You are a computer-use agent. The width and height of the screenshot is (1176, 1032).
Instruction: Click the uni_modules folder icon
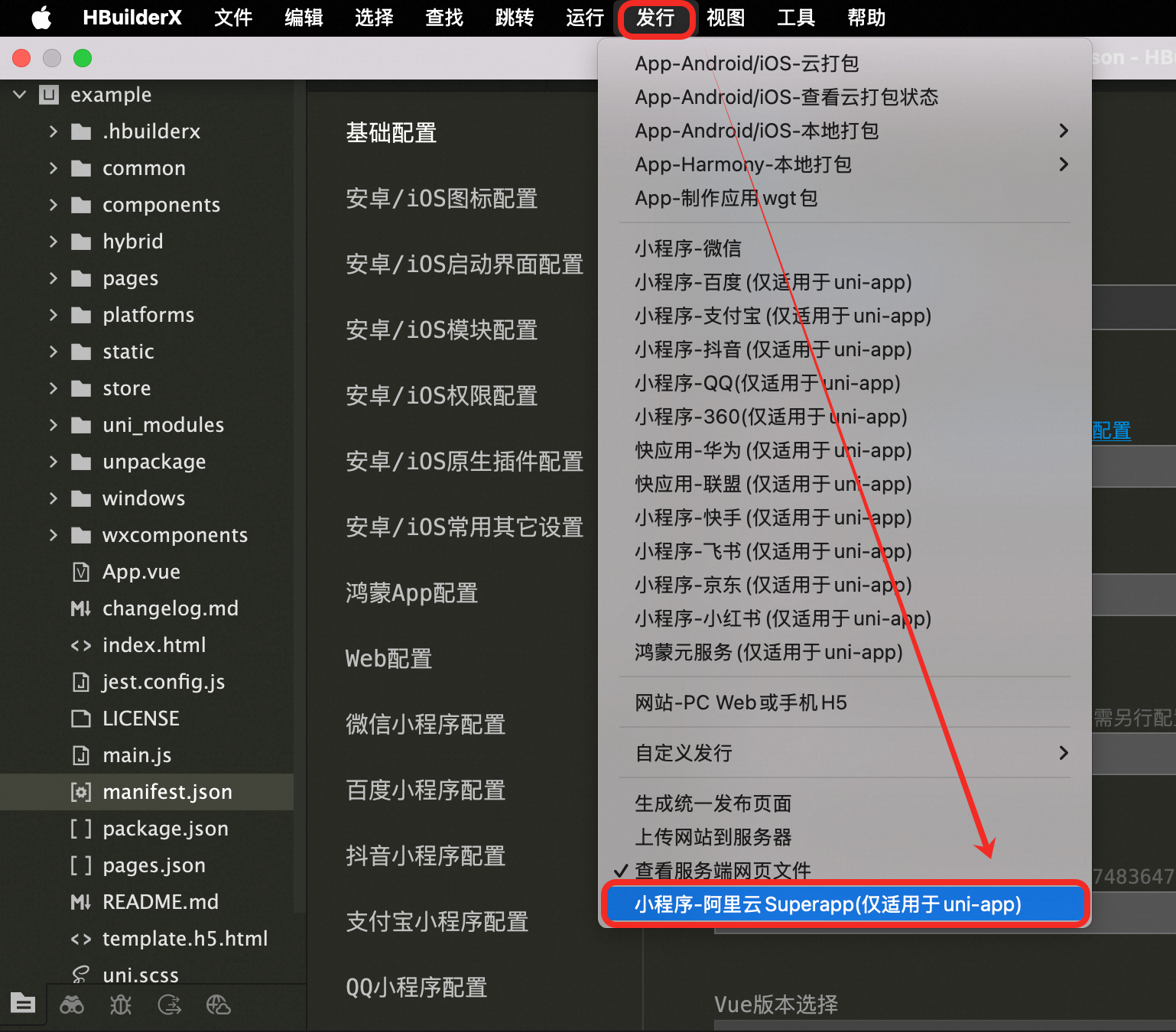point(81,425)
